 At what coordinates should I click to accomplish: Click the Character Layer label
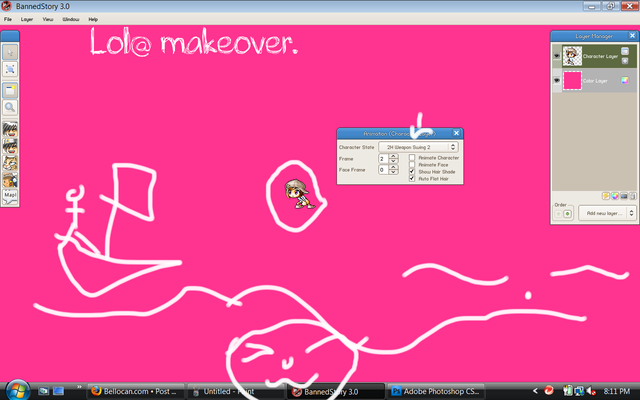(600, 56)
